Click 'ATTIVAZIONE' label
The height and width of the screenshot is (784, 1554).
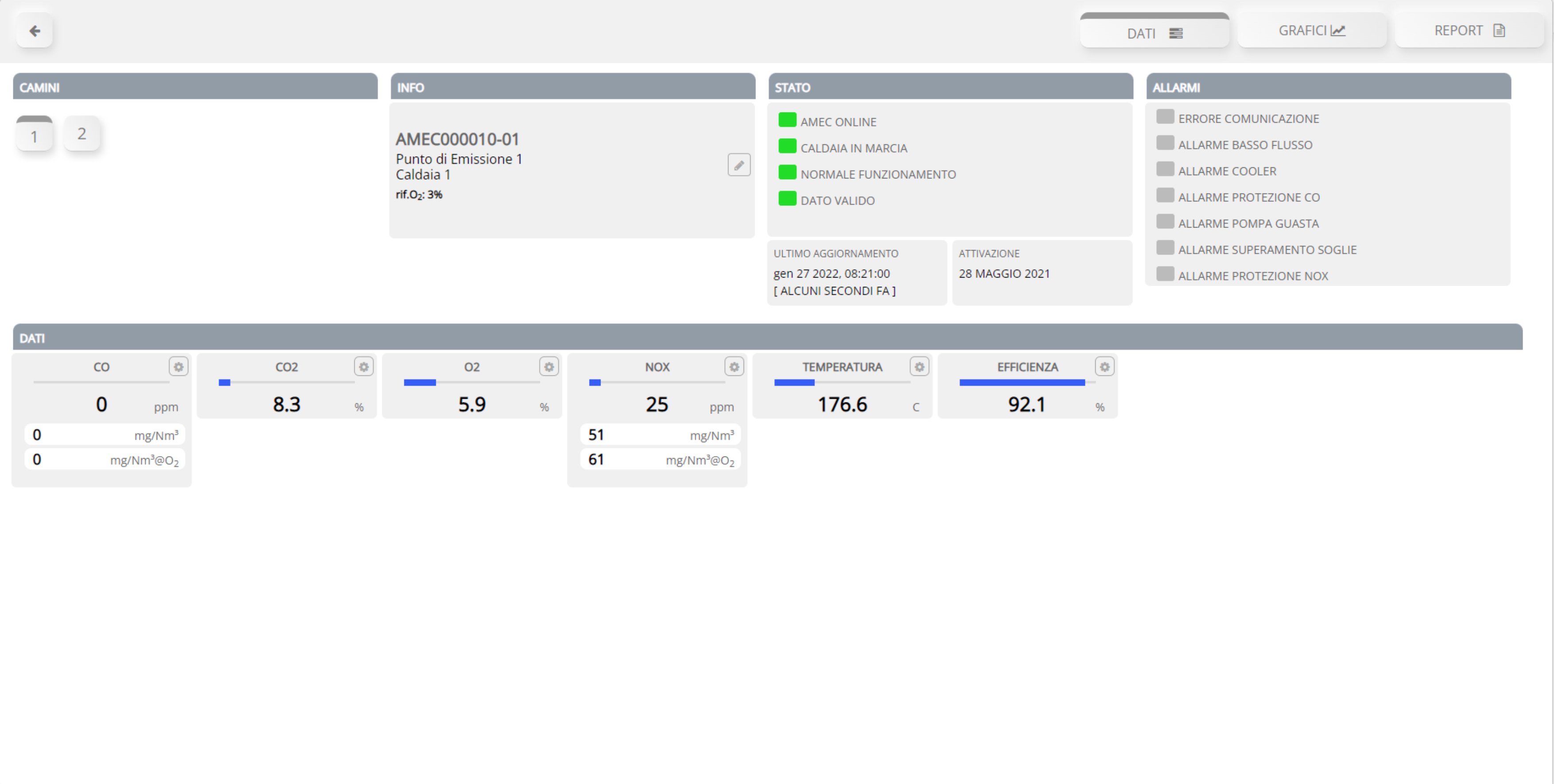[989, 254]
